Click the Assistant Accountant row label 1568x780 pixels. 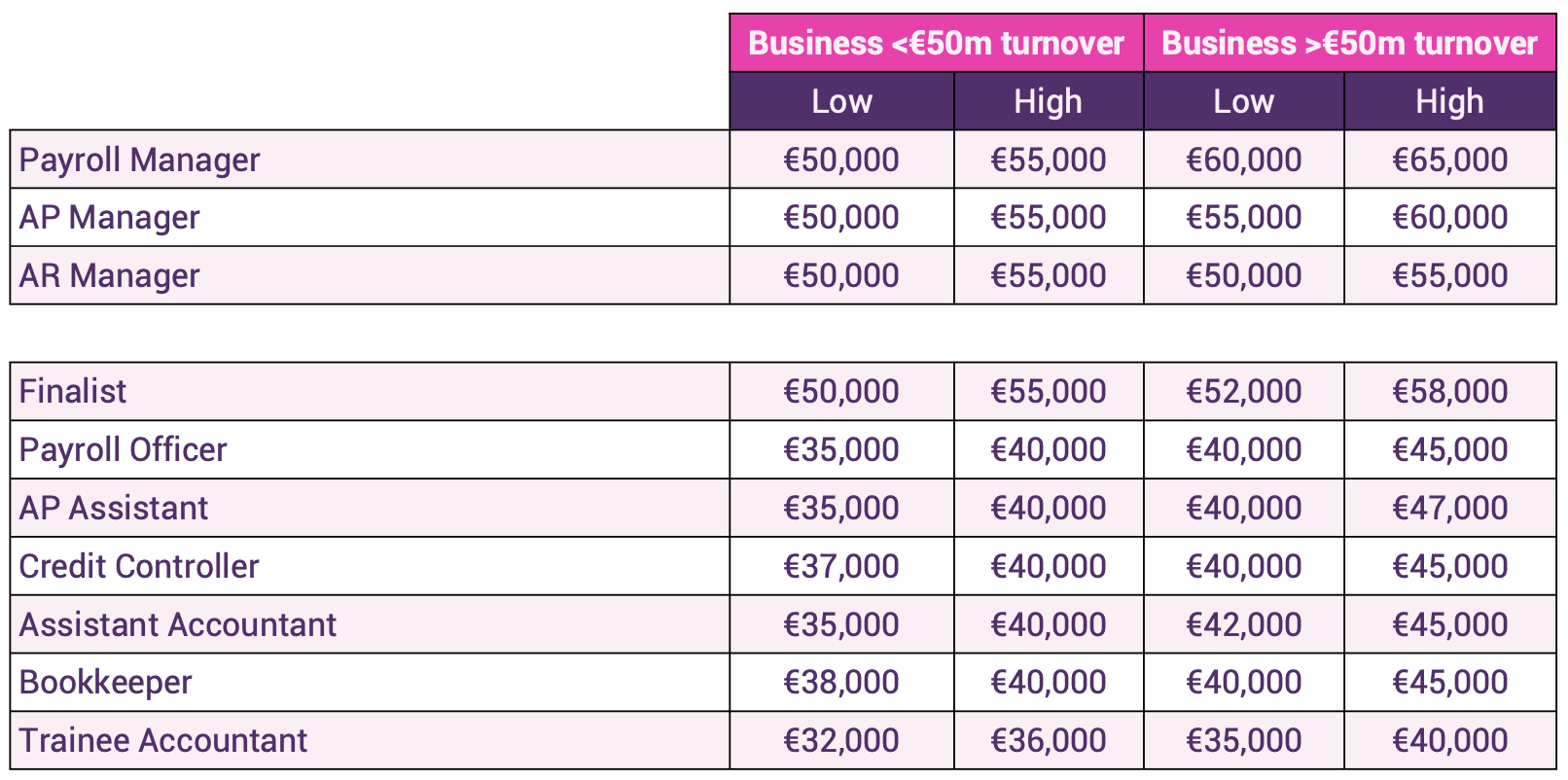[x=178, y=624]
